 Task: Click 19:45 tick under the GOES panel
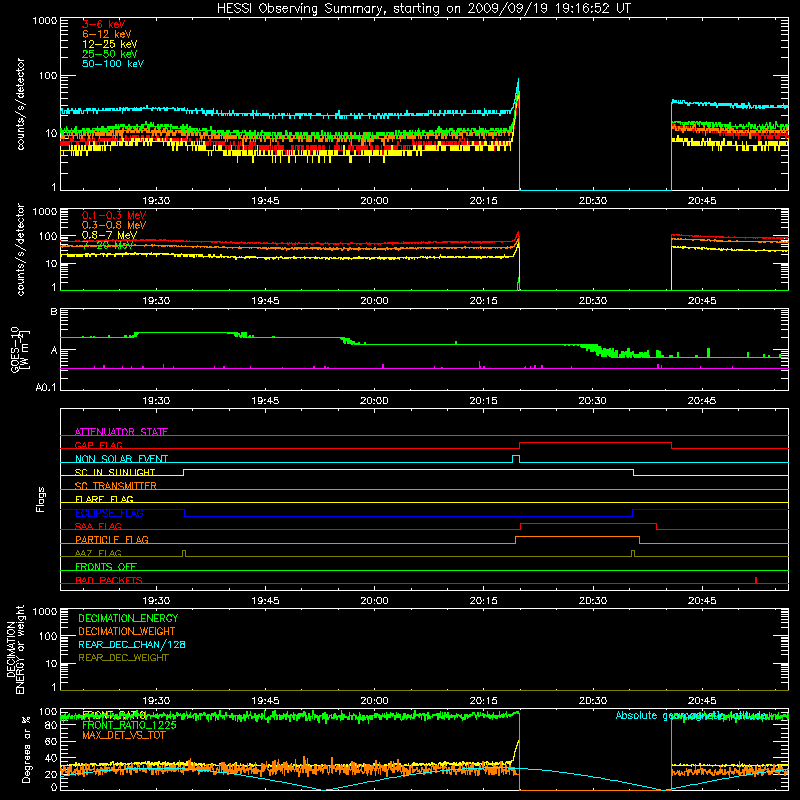tap(265, 401)
